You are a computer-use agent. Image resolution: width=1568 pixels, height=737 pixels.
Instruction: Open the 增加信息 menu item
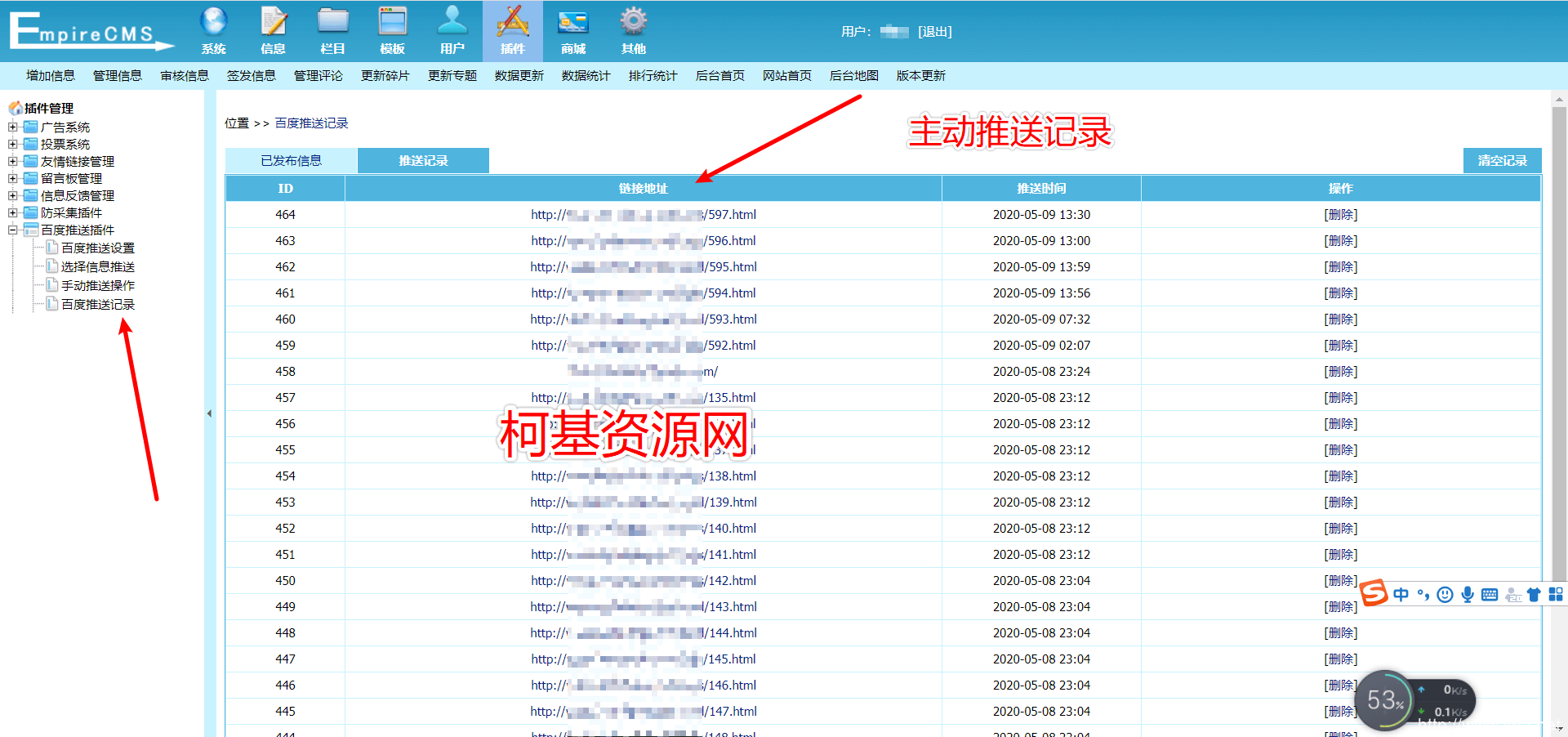(51, 75)
